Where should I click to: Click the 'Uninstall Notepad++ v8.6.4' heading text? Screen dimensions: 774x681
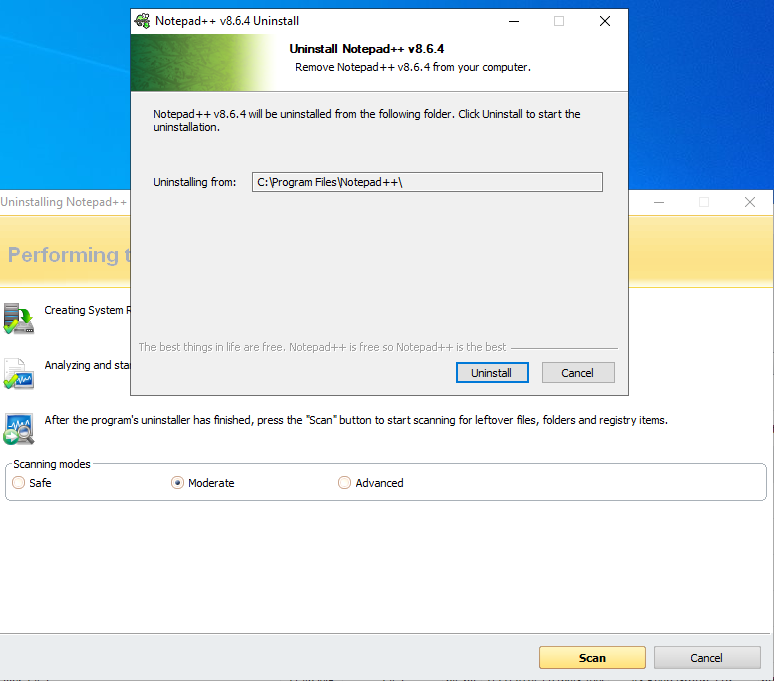click(x=367, y=49)
